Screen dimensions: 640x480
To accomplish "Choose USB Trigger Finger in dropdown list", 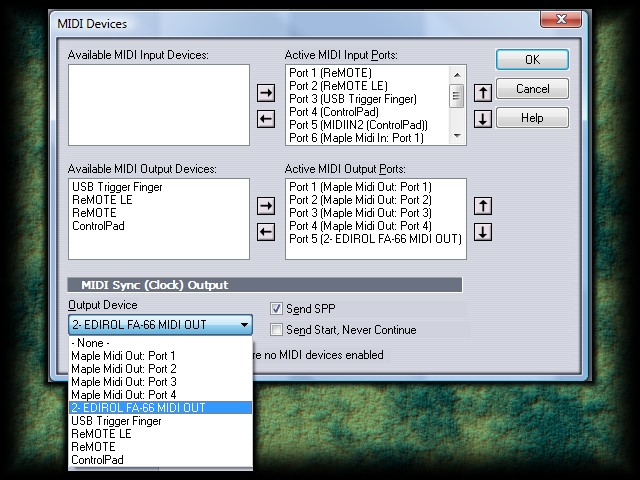I will pos(160,421).
